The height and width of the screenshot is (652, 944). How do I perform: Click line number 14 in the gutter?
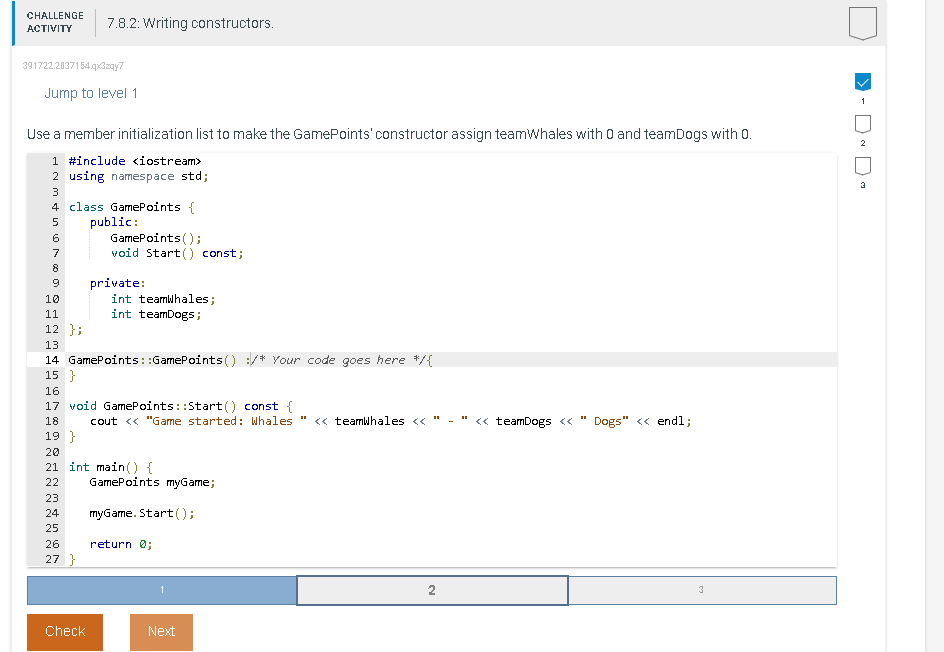coord(52,359)
